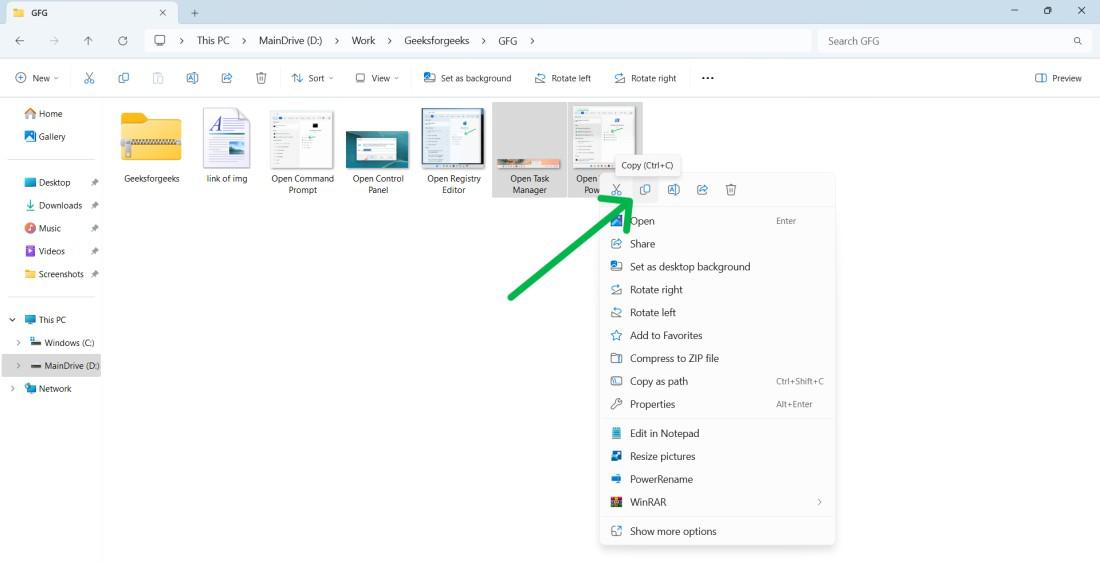Choose Edit in Notepad

717,433
